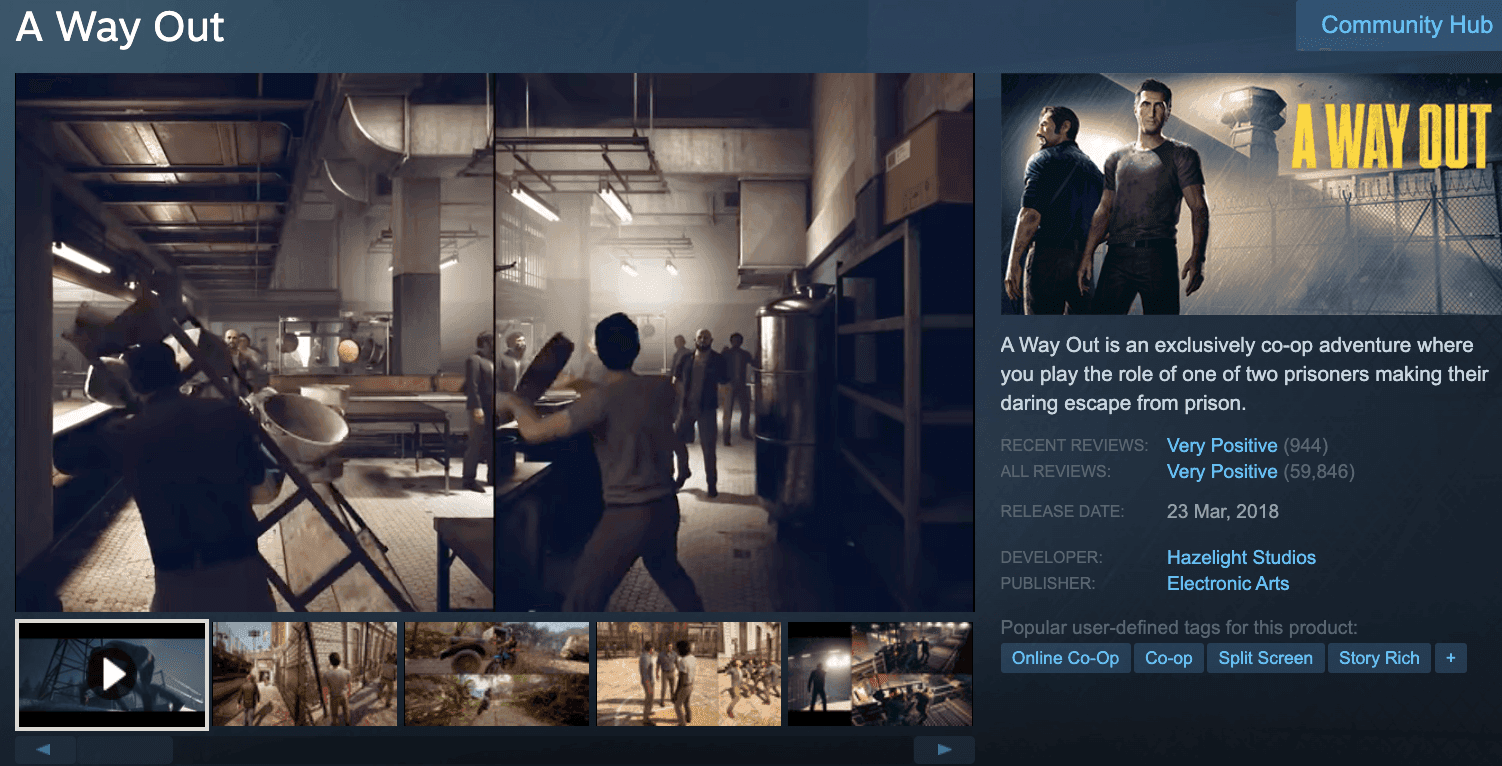Image resolution: width=1502 pixels, height=766 pixels.
Task: Select the motorcycle jump screenshot thumbnail
Action: coord(497,673)
